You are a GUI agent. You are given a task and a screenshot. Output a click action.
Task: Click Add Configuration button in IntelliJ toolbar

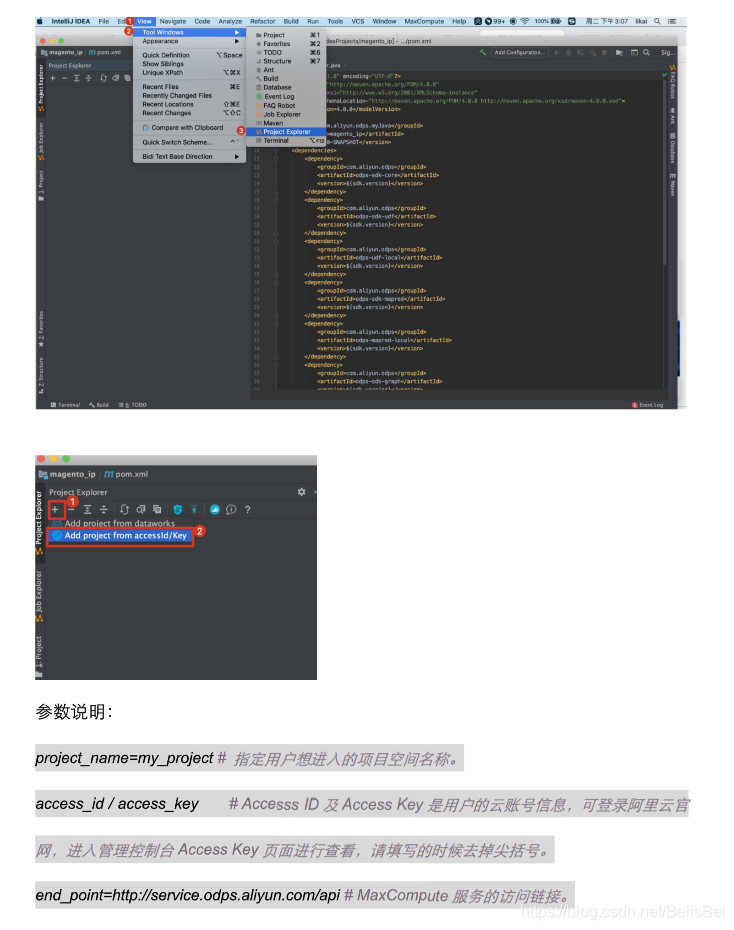(519, 52)
